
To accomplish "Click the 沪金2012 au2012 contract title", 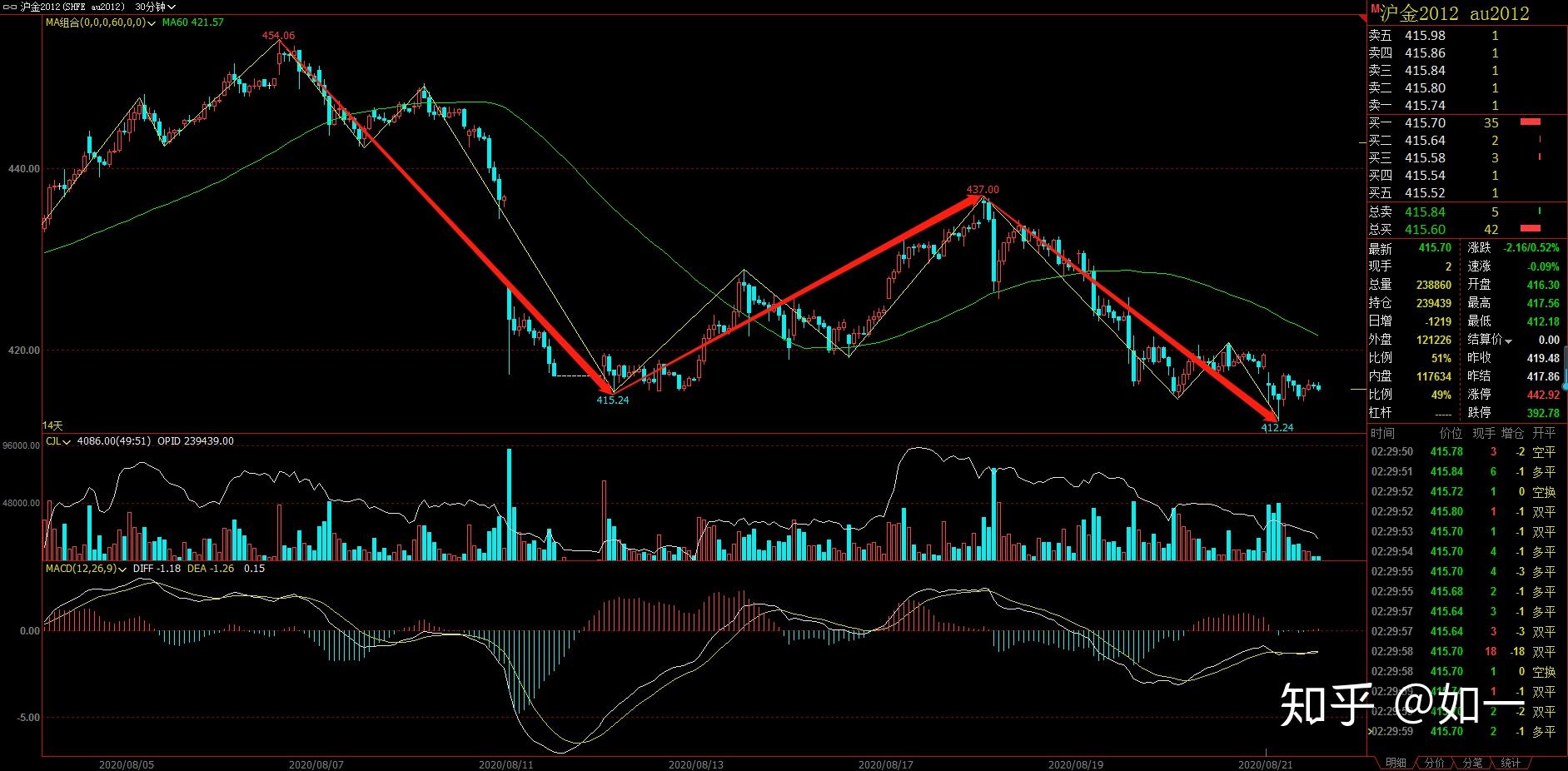I will click(1454, 13).
